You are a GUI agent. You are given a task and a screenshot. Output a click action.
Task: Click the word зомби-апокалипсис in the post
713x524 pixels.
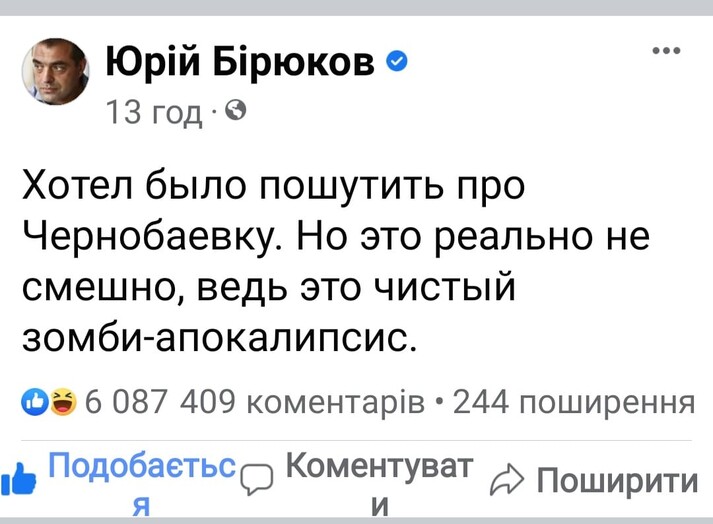217,337
